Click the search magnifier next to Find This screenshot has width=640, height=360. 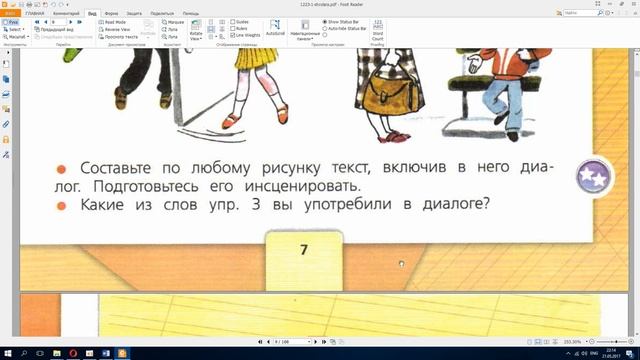(600, 13)
